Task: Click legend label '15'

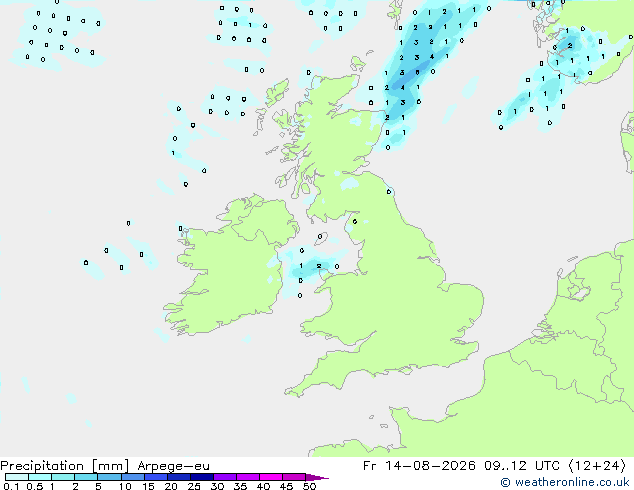Action: (148, 486)
